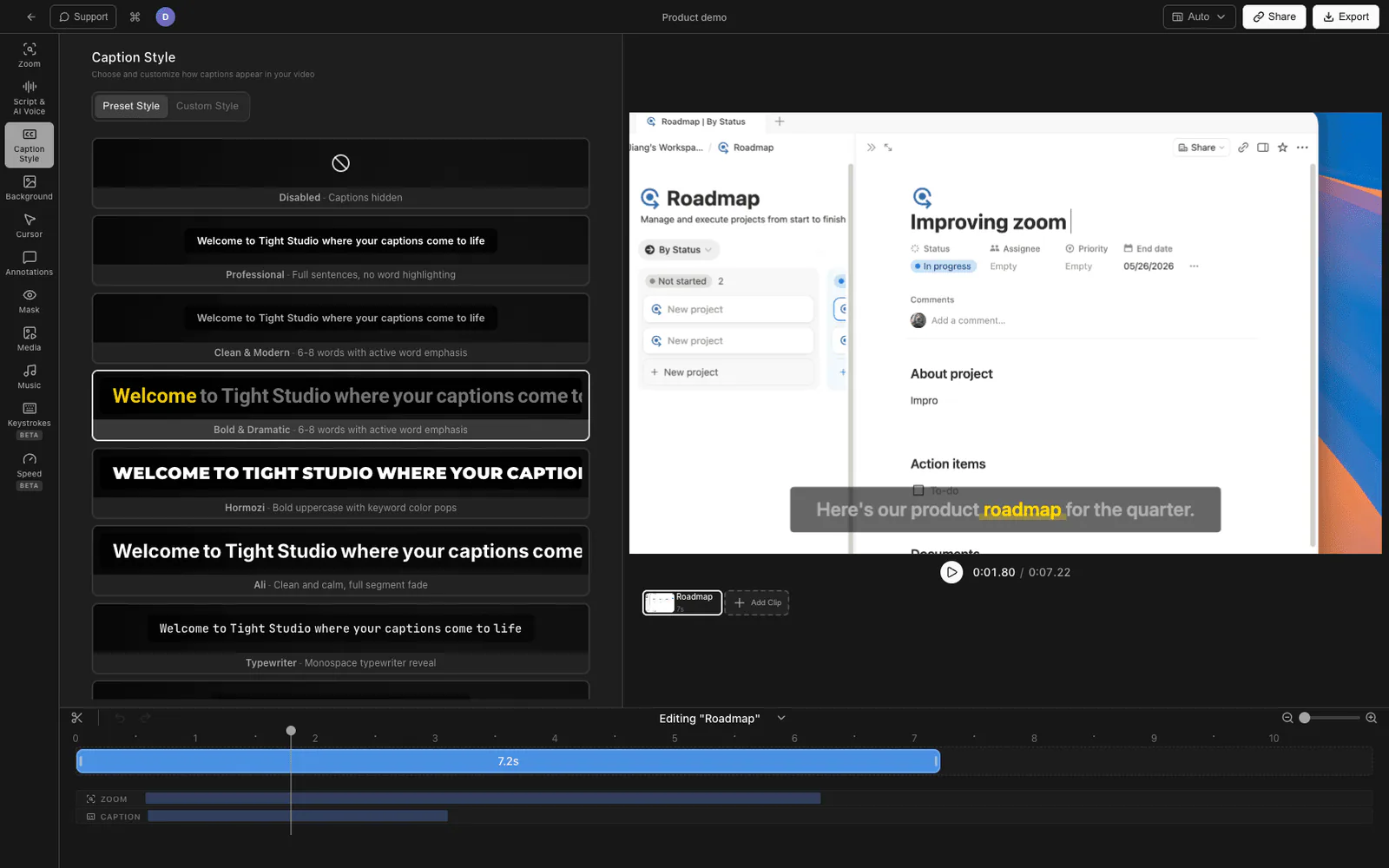Click the Export button
Viewport: 1389px width, 868px height.
tap(1346, 16)
